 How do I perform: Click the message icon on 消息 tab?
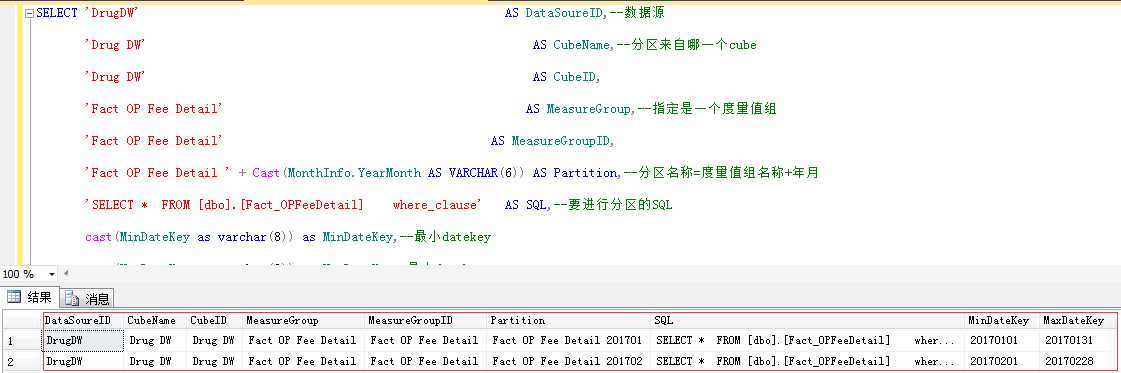pyautogui.click(x=71, y=298)
